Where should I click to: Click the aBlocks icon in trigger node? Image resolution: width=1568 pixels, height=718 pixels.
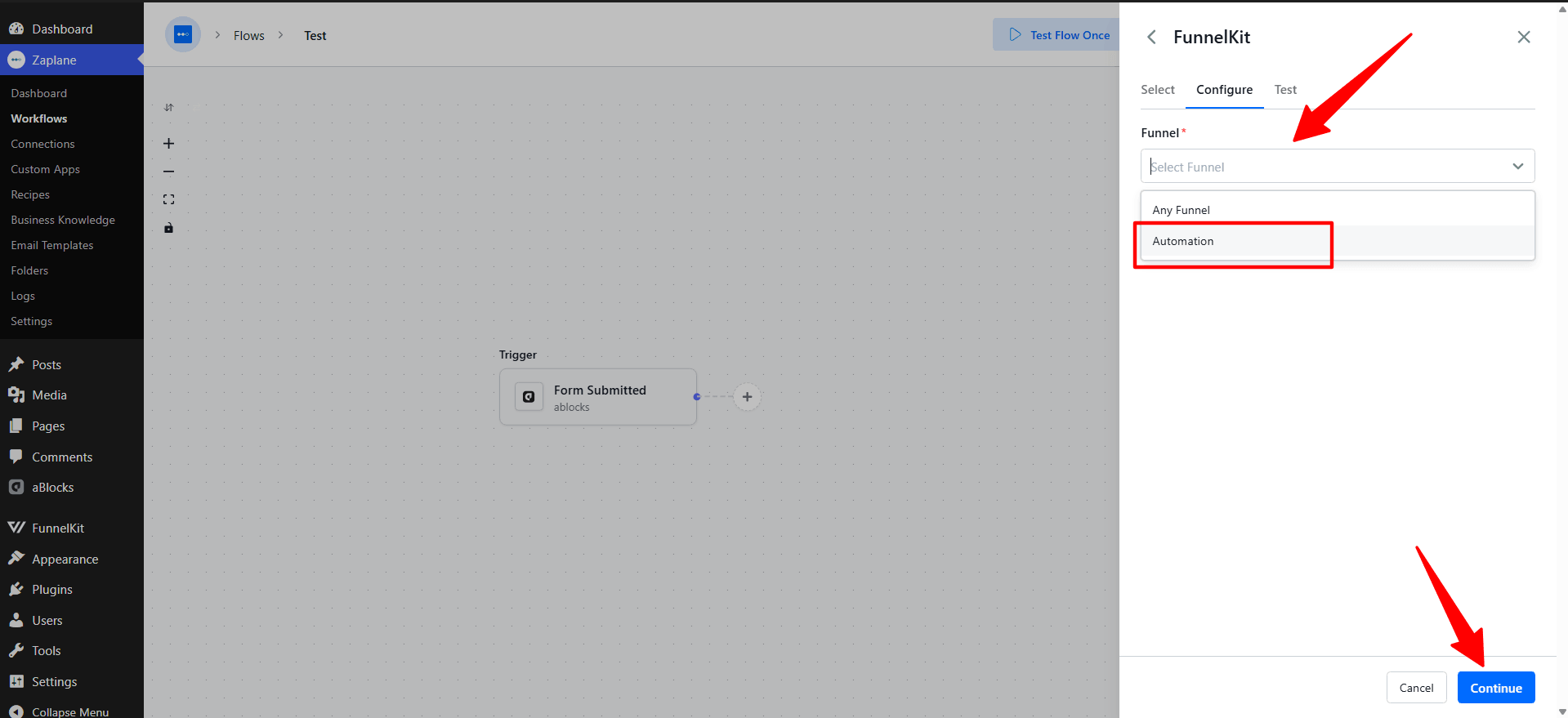coord(529,397)
